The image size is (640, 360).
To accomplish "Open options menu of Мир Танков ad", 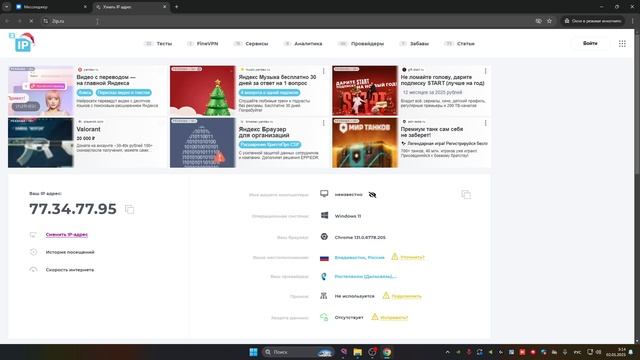I will point(485,123).
